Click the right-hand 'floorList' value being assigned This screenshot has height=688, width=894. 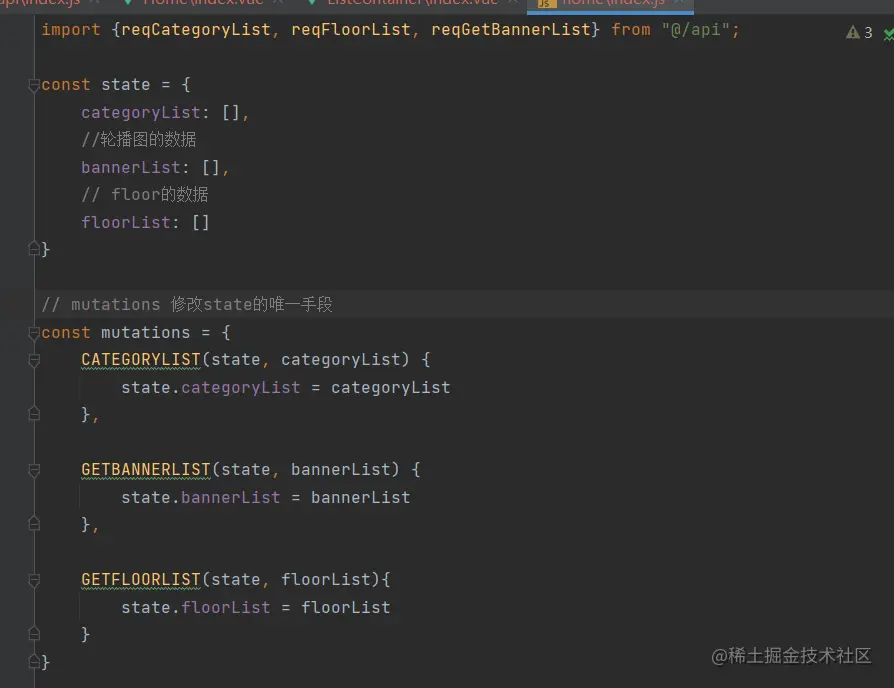(x=346, y=608)
